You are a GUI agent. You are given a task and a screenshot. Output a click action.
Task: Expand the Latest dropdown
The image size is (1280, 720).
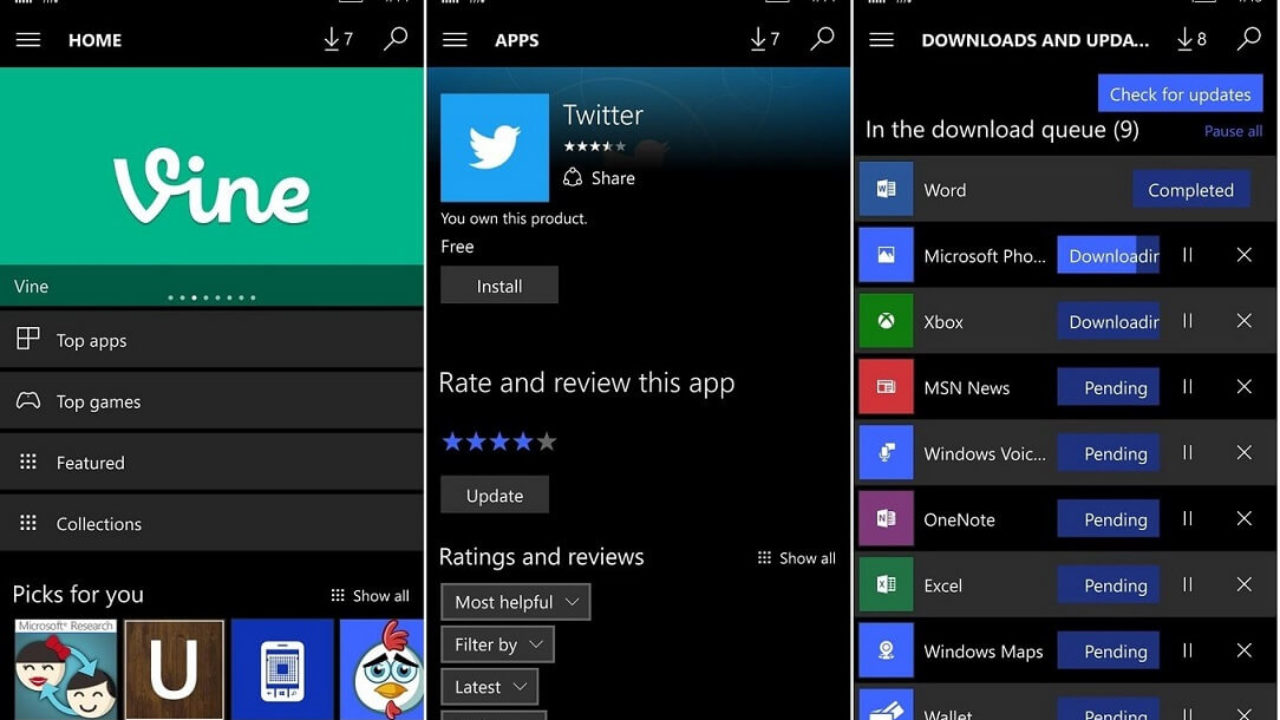490,688
